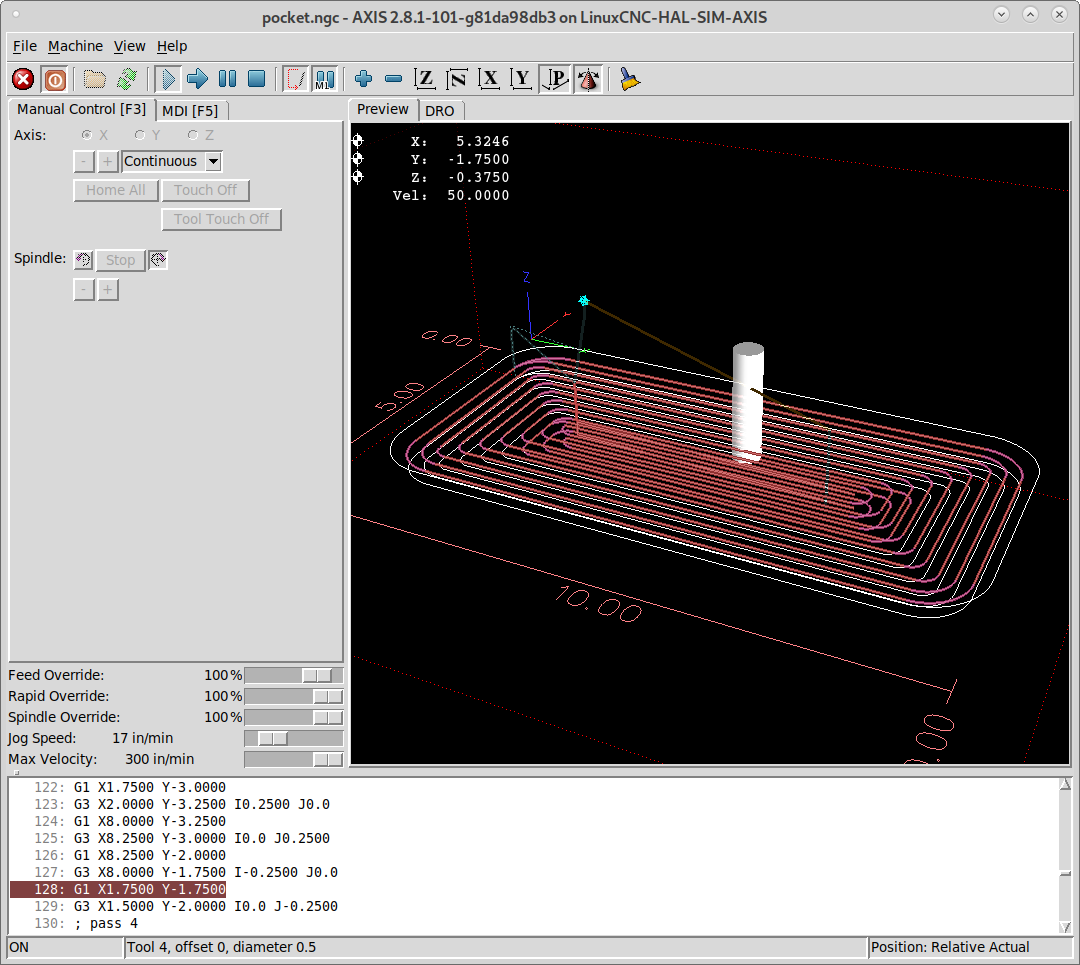
Task: Zoom out with minus icon
Action: tap(393, 79)
